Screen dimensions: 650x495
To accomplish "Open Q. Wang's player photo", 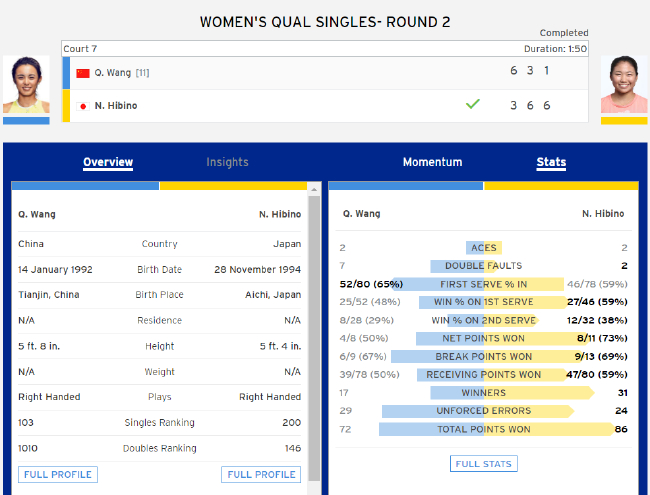I will (x=26, y=86).
